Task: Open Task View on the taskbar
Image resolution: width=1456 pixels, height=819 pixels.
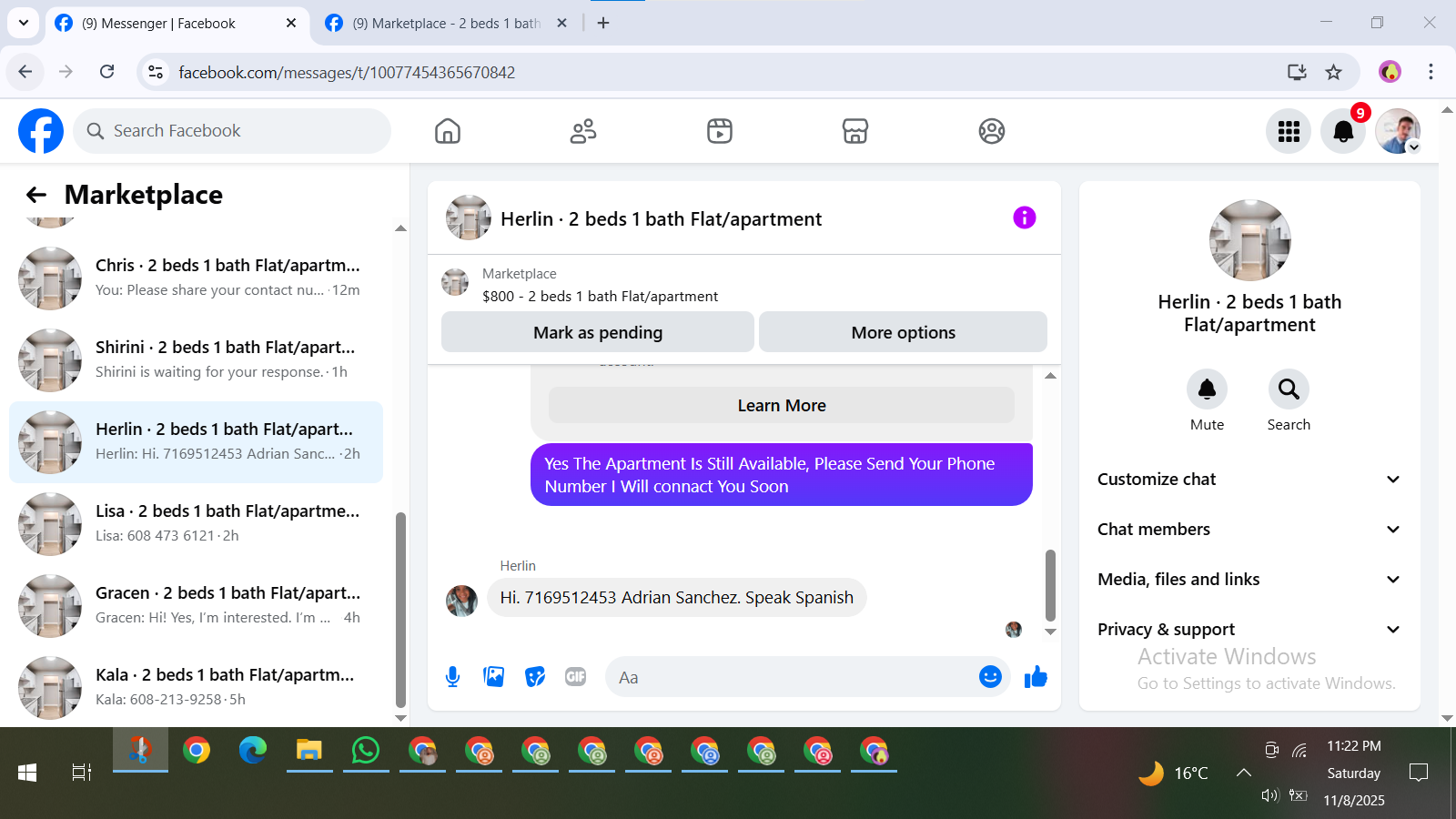Action: (82, 773)
